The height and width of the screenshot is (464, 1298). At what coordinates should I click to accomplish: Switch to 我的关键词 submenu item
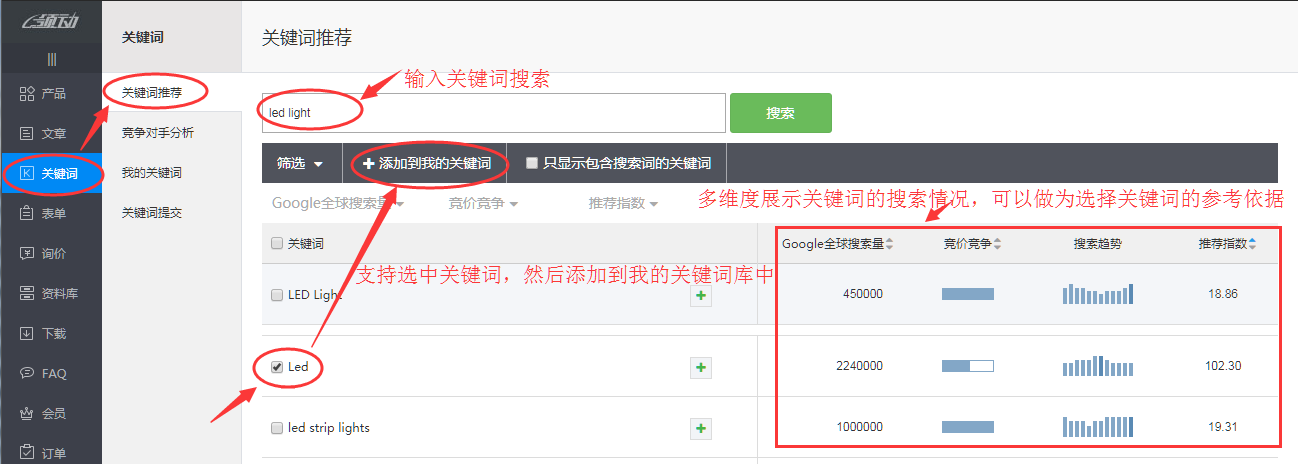[151, 173]
